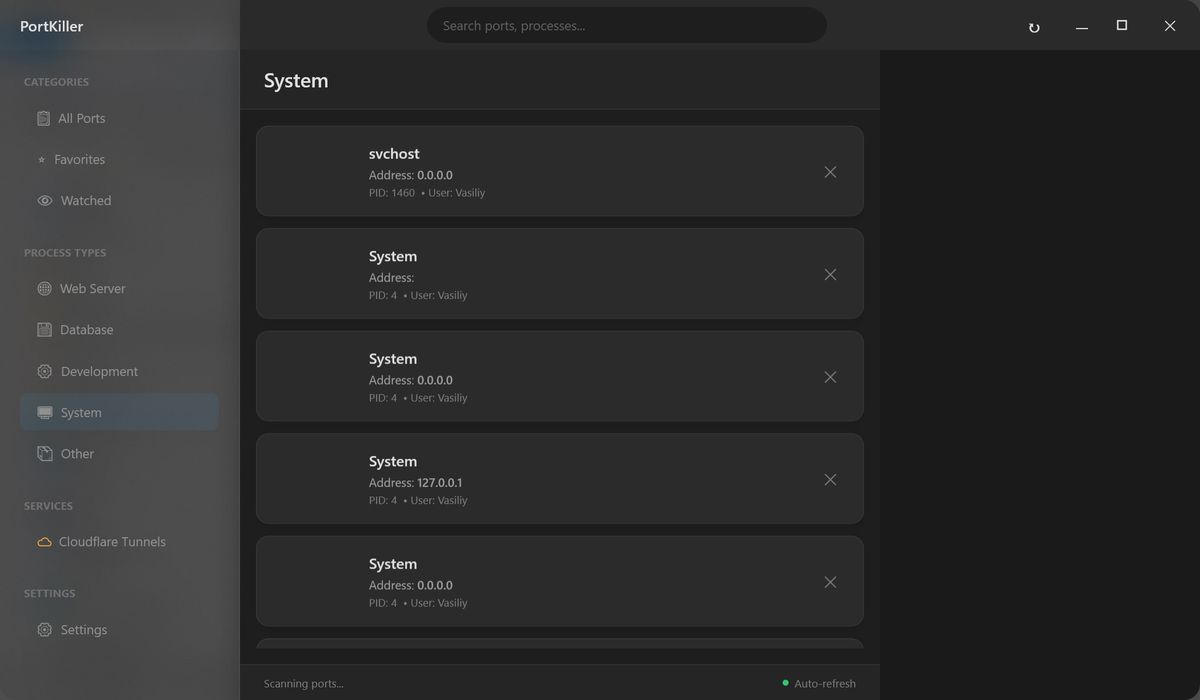Screen dimensions: 1200x700
Task: Kill the System process with empty address
Action: click(830, 275)
